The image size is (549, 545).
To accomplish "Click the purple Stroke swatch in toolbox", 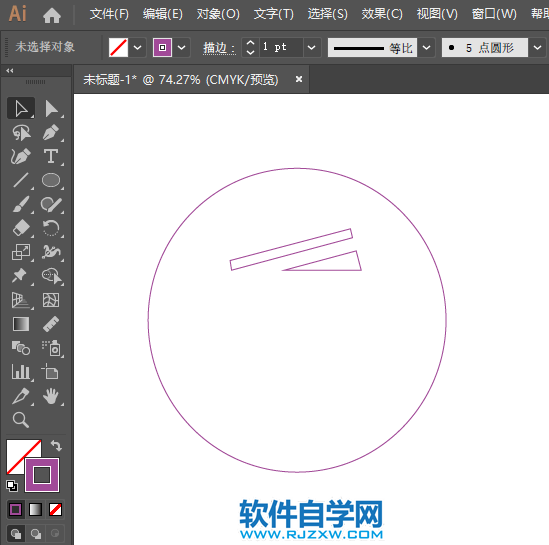I will (42, 475).
